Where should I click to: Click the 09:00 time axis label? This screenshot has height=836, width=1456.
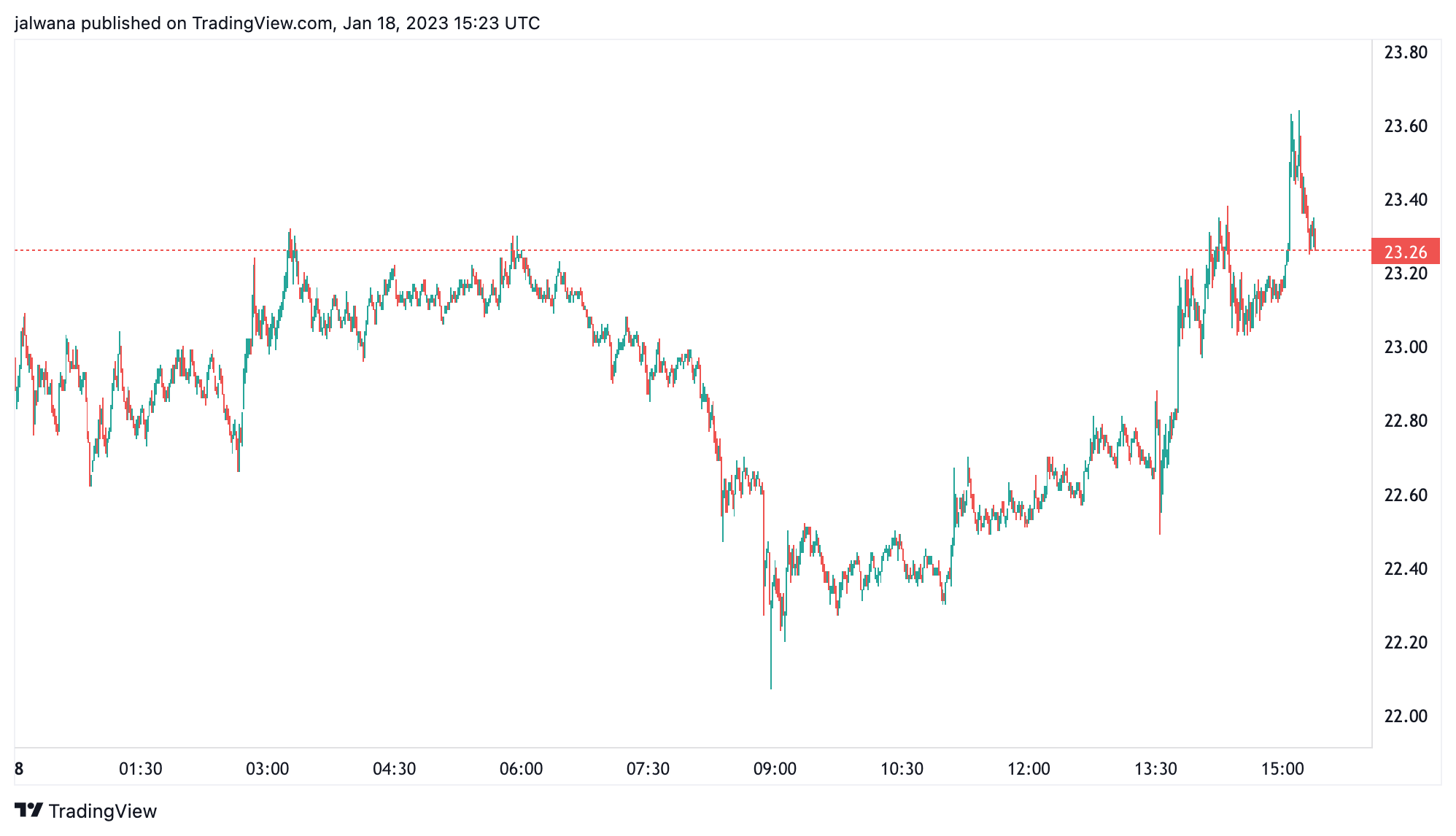[775, 769]
